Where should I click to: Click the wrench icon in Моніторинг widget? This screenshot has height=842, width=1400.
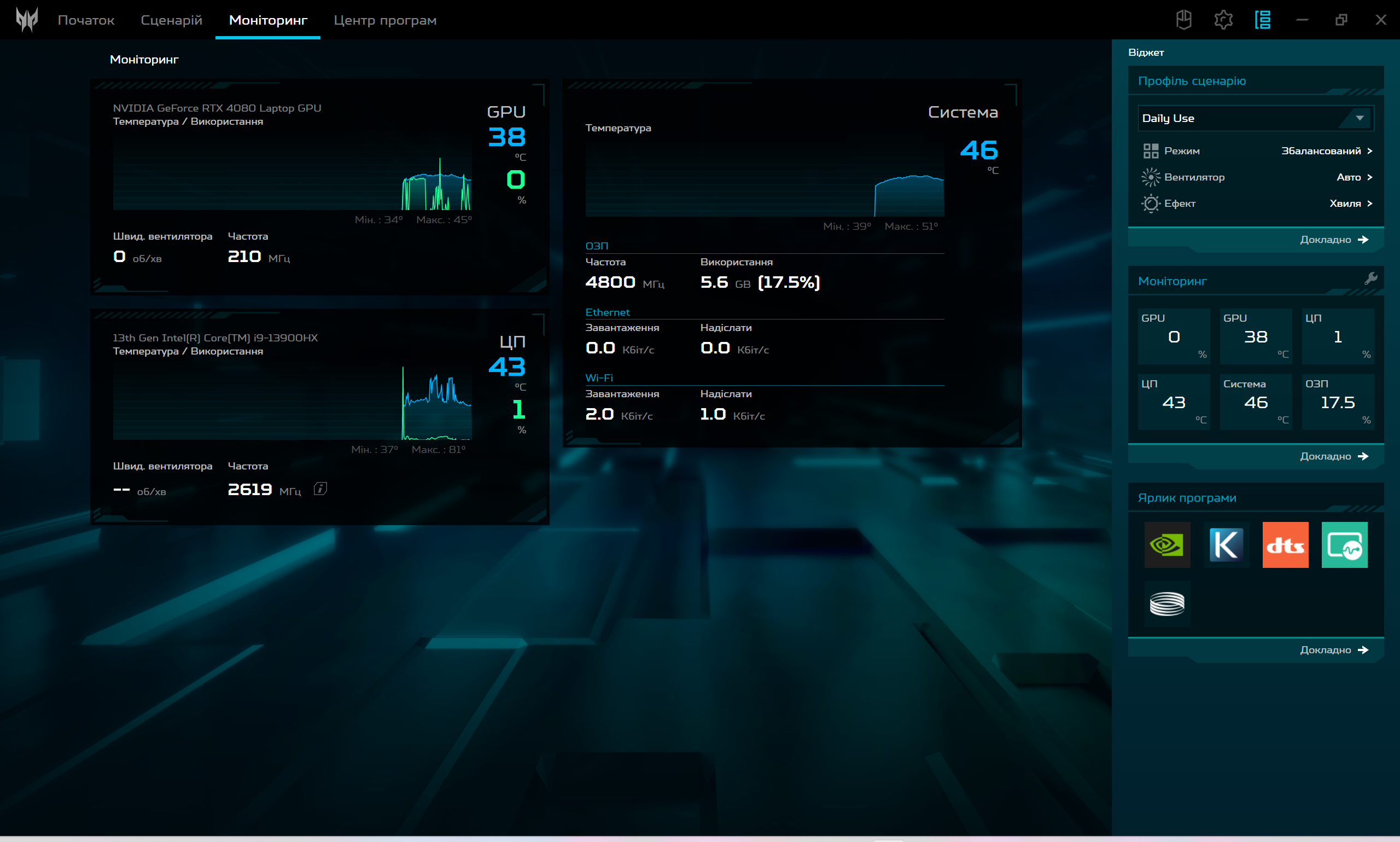click(x=1370, y=278)
